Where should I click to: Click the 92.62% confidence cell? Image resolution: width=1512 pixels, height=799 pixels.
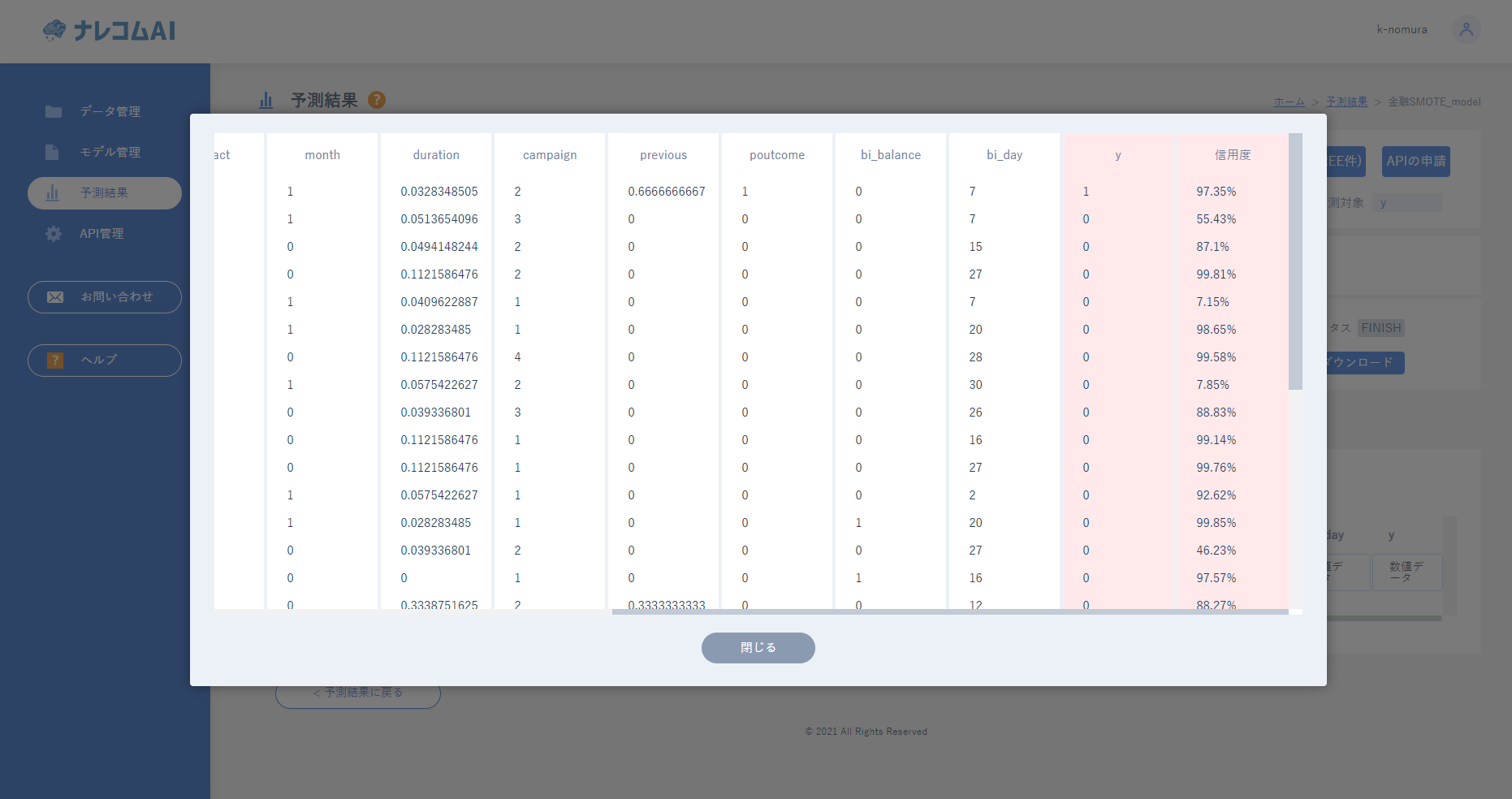tap(1216, 495)
